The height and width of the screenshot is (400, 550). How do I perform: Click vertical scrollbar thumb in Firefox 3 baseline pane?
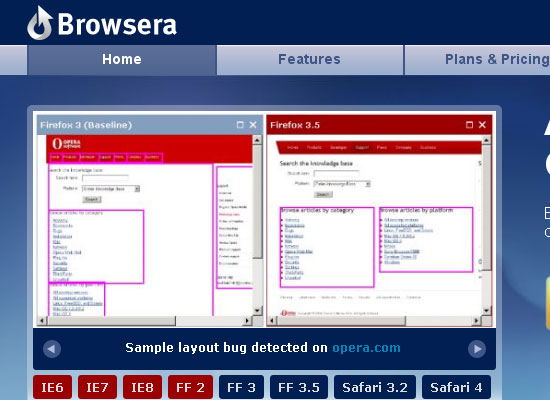[x=257, y=201]
